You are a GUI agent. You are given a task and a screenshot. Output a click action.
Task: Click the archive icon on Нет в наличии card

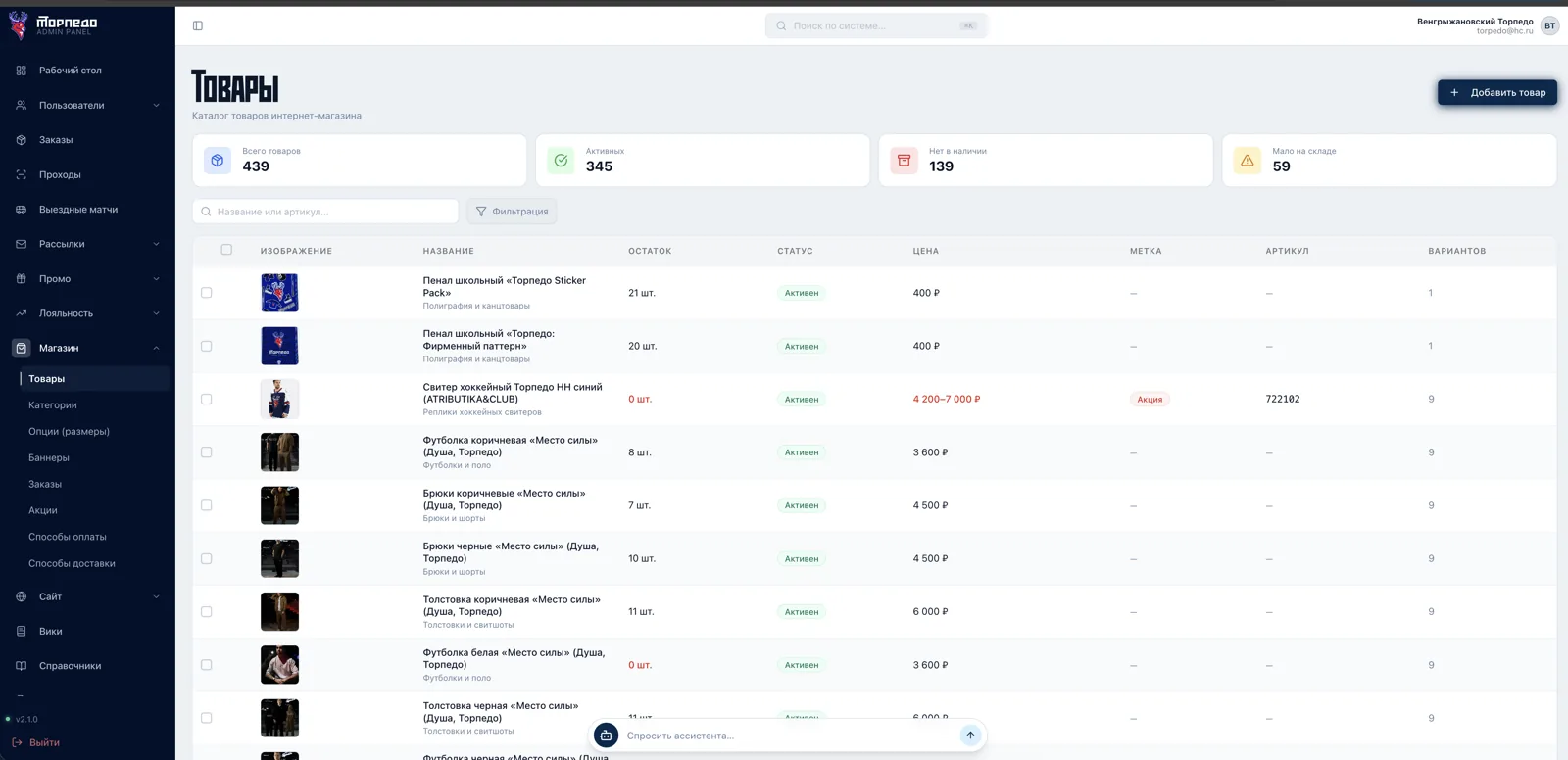point(904,160)
